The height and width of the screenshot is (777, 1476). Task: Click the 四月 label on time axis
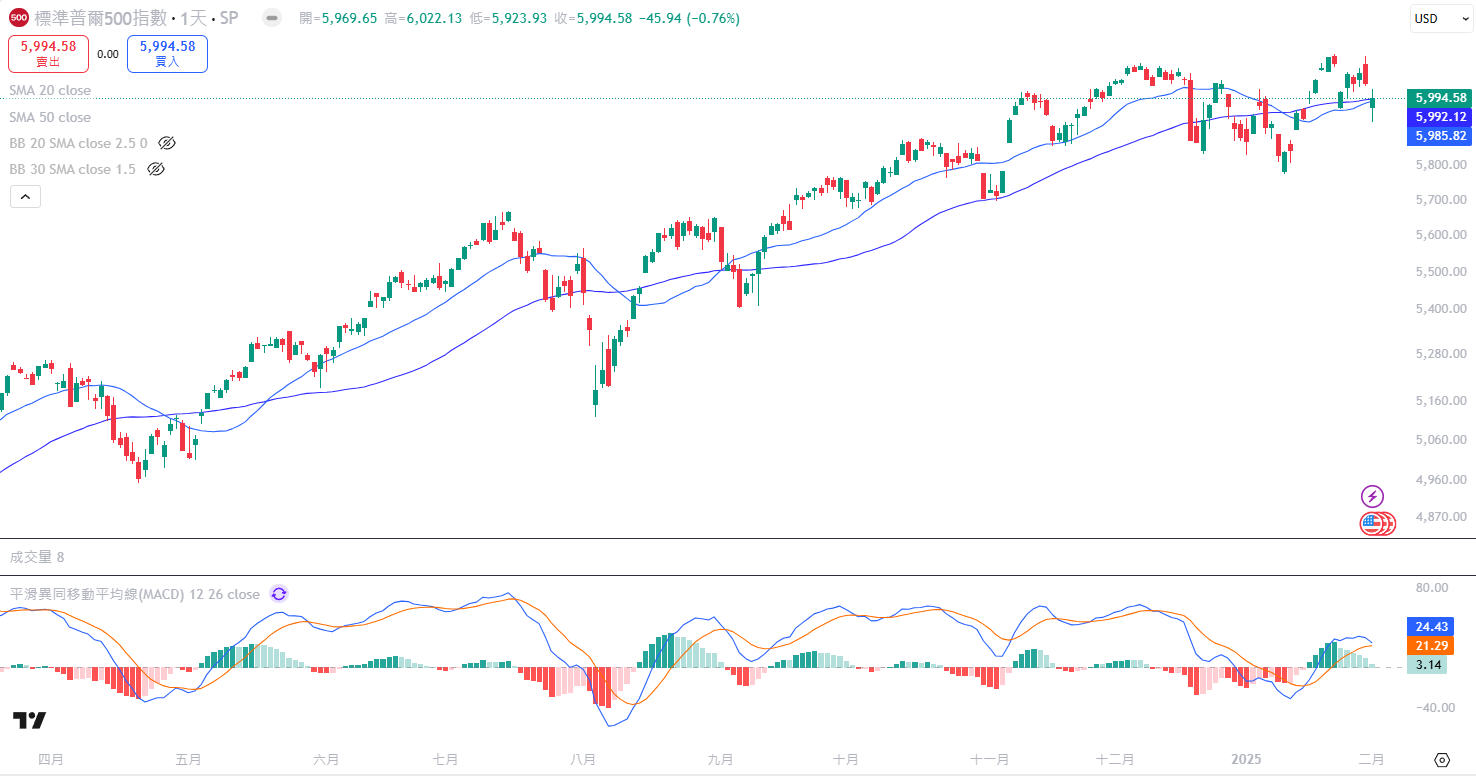pos(51,760)
